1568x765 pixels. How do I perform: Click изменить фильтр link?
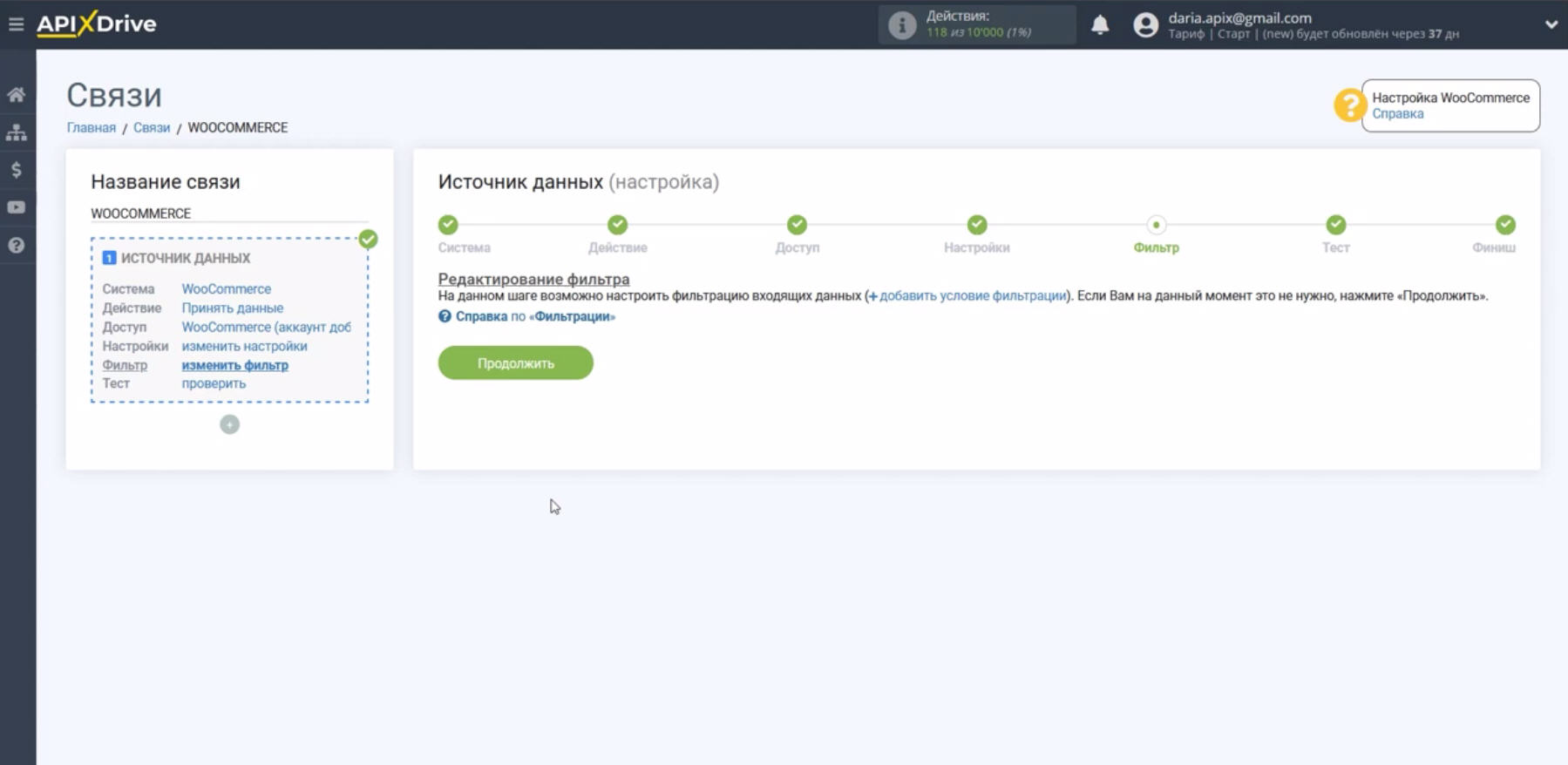pos(234,365)
